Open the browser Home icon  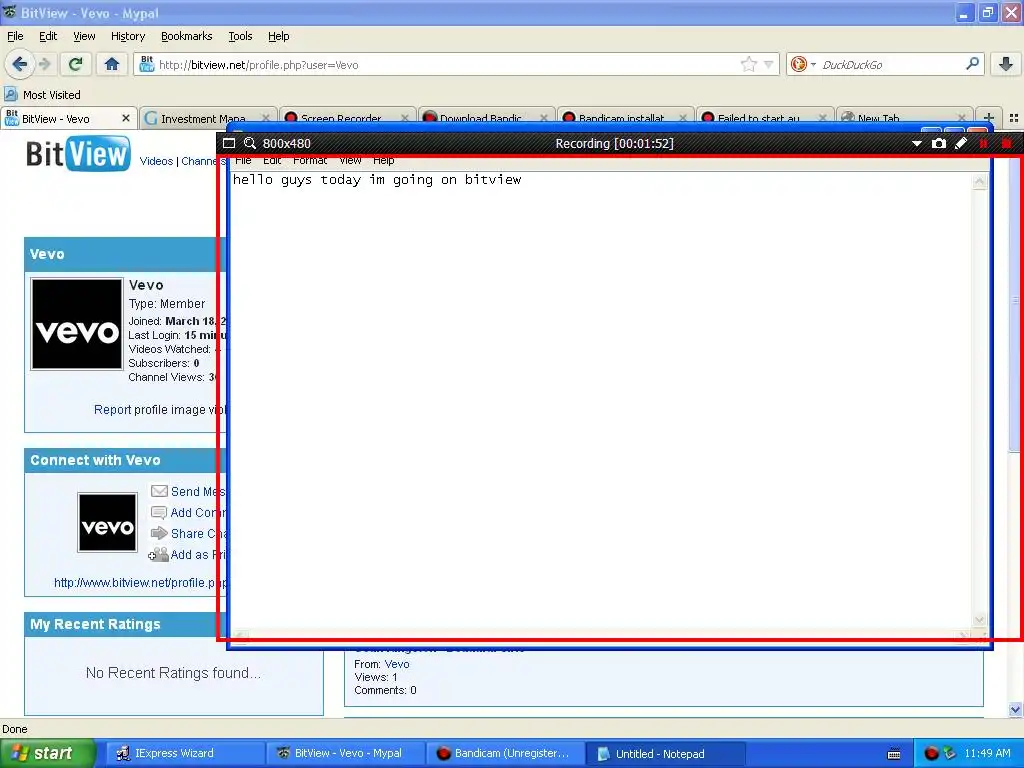click(112, 64)
